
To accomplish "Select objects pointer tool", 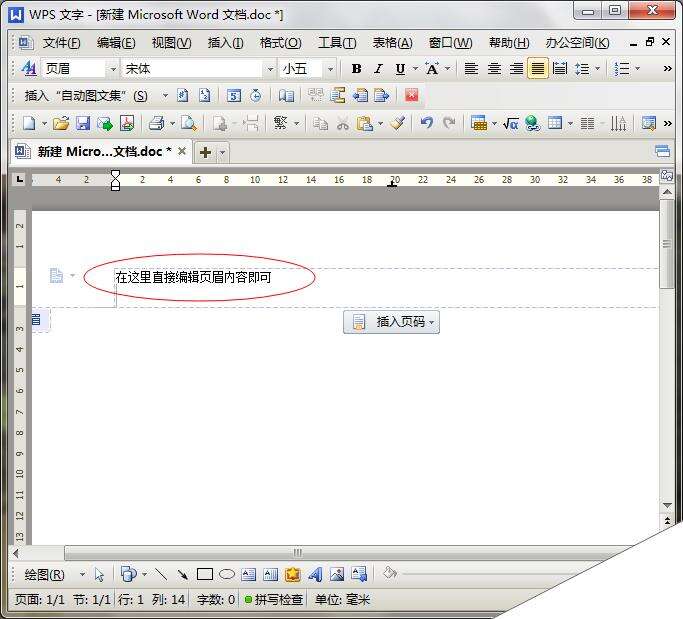I will 99,575.
